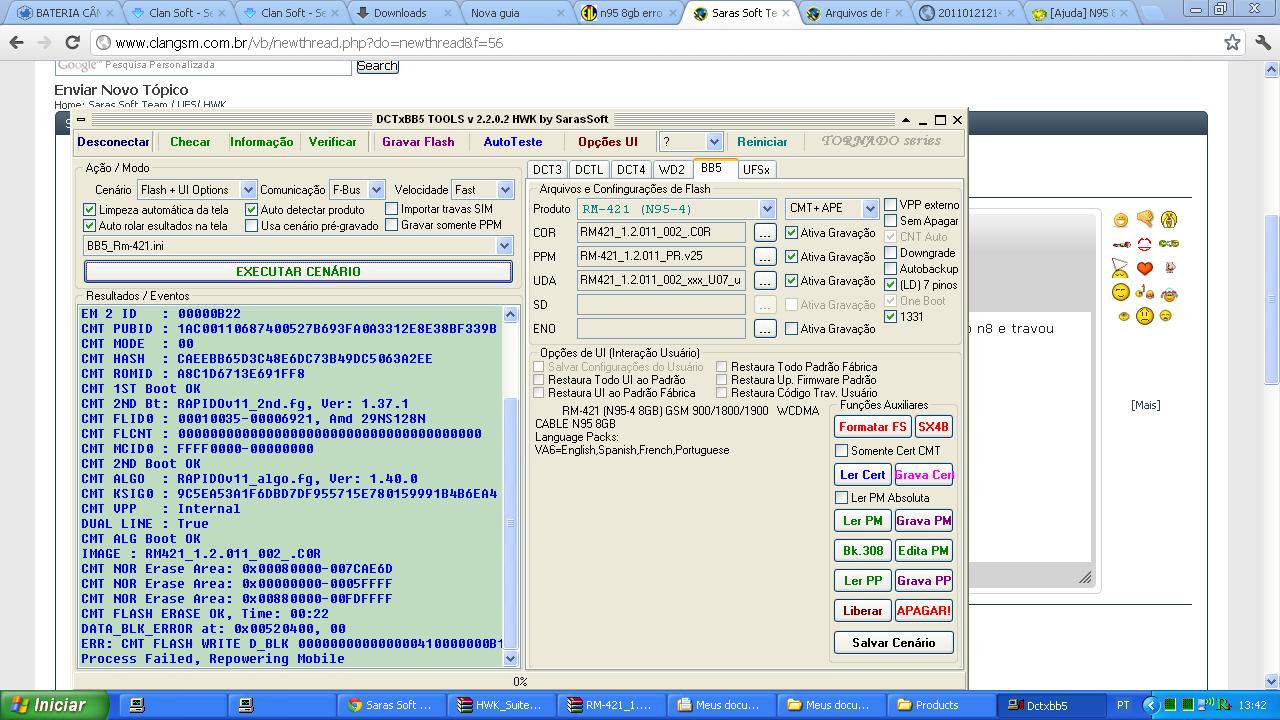Browse for the PPM flash file

pos(765,257)
